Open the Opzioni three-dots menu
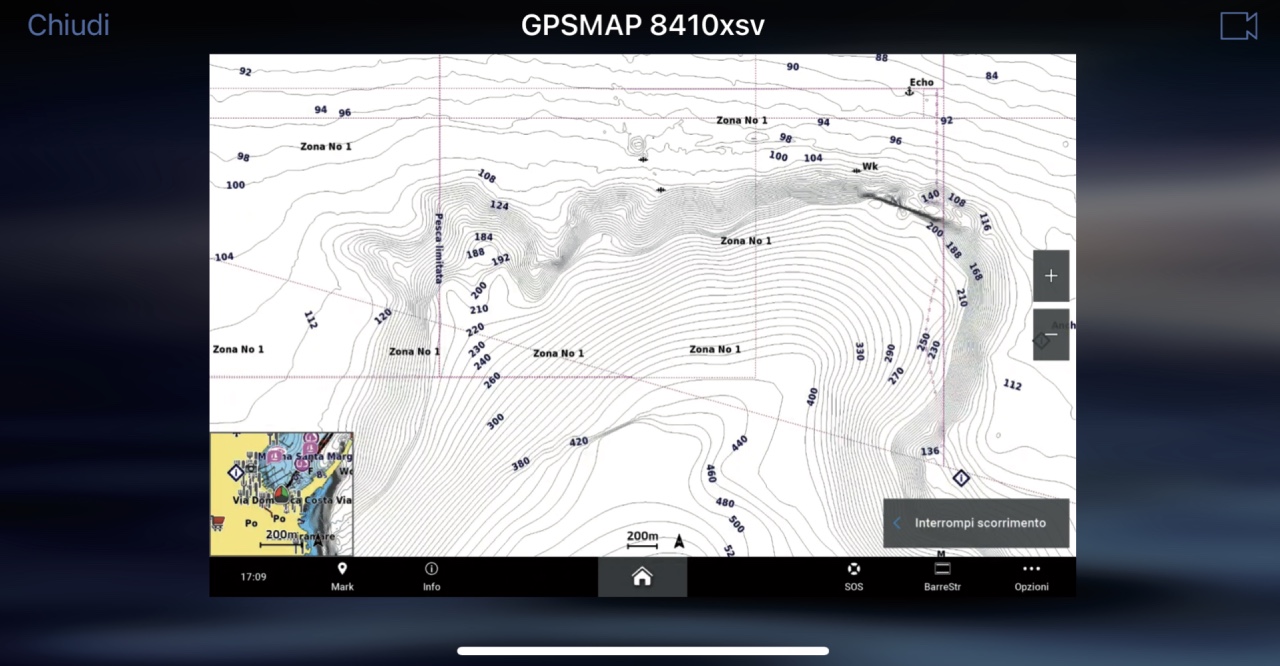The height and width of the screenshot is (666, 1280). [1031, 569]
